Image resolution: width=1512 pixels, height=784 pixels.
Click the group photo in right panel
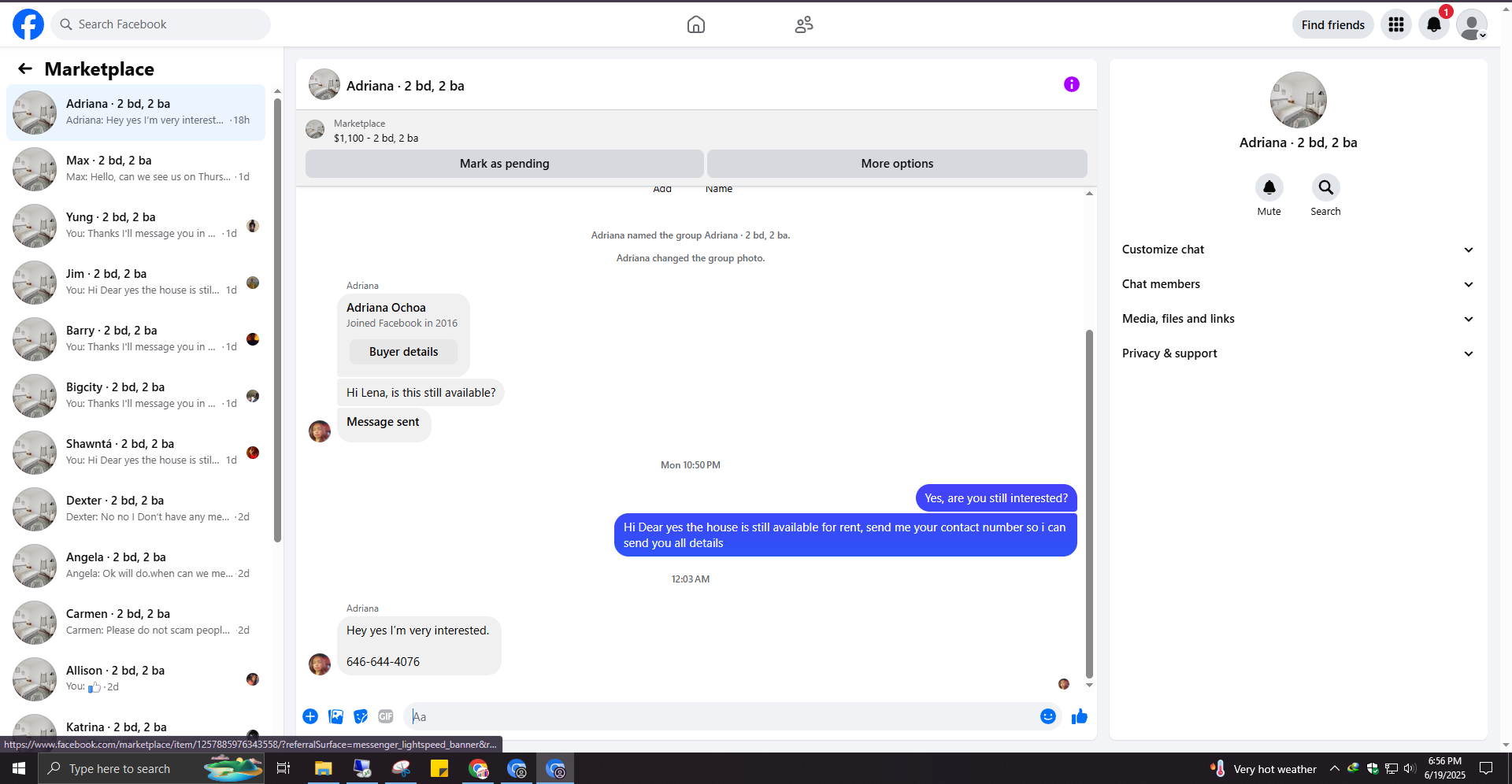tap(1298, 100)
